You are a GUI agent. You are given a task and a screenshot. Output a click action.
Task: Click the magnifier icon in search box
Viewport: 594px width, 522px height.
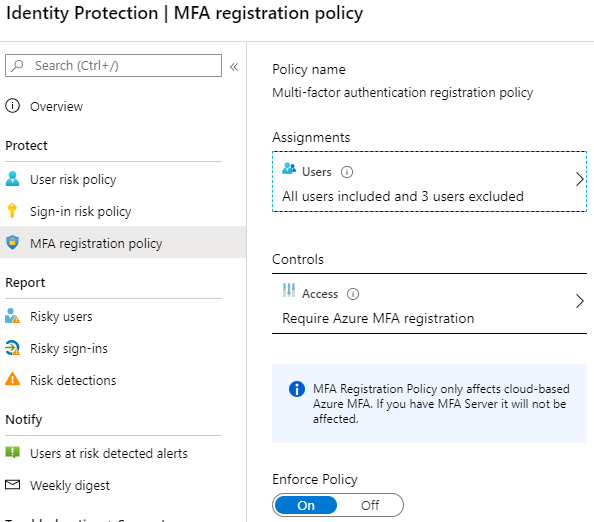(17, 66)
